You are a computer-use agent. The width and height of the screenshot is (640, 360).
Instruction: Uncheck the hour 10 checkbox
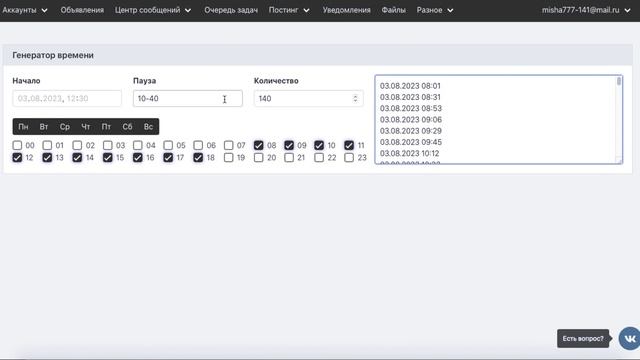click(319, 145)
